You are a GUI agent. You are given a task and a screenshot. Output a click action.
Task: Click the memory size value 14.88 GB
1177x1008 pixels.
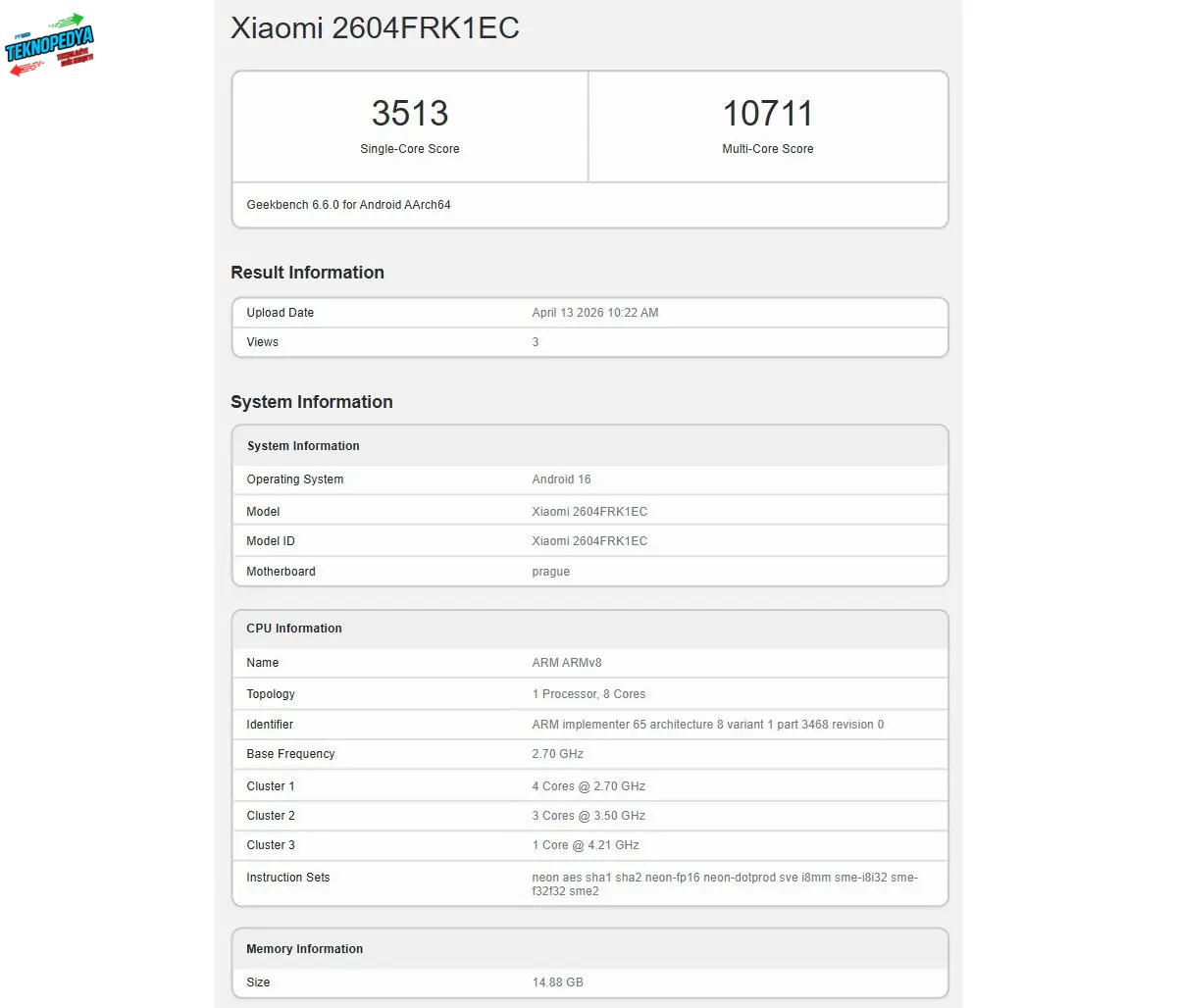557,983
